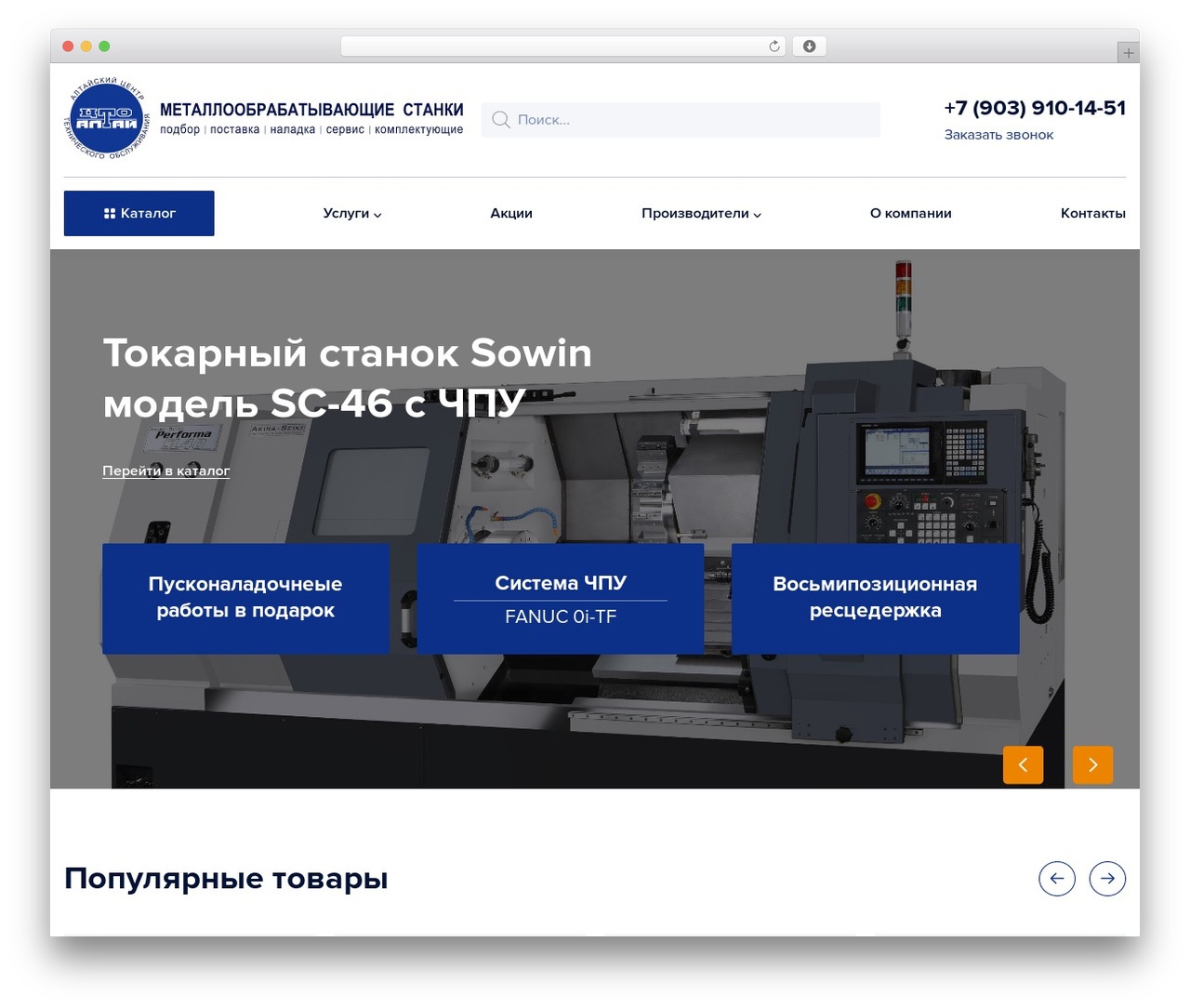Maximize the window with the green button
This screenshot has height=1008, width=1190.
pyautogui.click(x=104, y=46)
